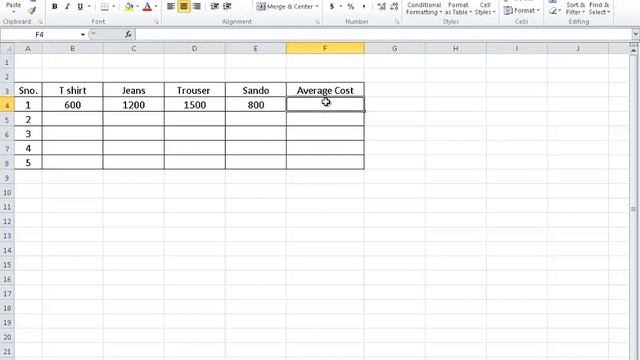The height and width of the screenshot is (360, 640).
Task: Align text left
Action: pos(171,7)
